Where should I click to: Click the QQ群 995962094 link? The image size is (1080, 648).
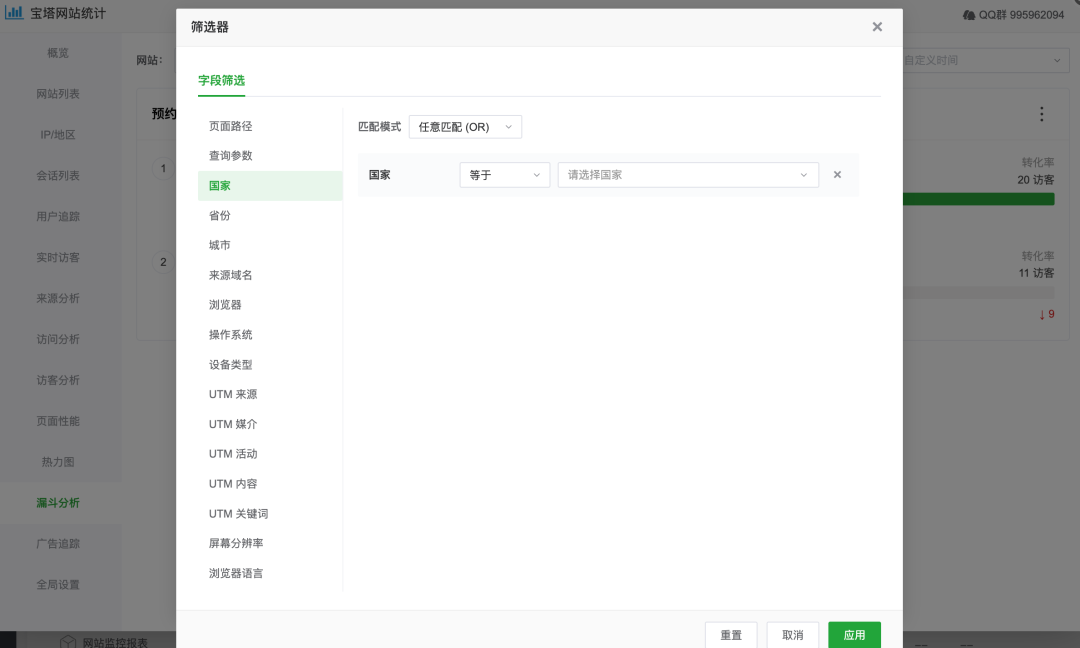[x=1013, y=14]
